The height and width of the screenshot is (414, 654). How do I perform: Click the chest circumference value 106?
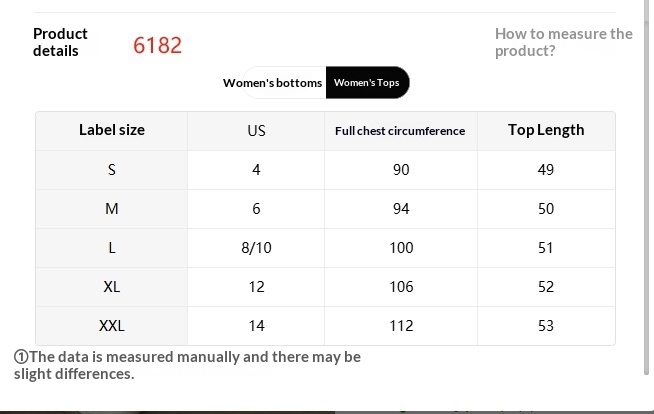(x=401, y=287)
